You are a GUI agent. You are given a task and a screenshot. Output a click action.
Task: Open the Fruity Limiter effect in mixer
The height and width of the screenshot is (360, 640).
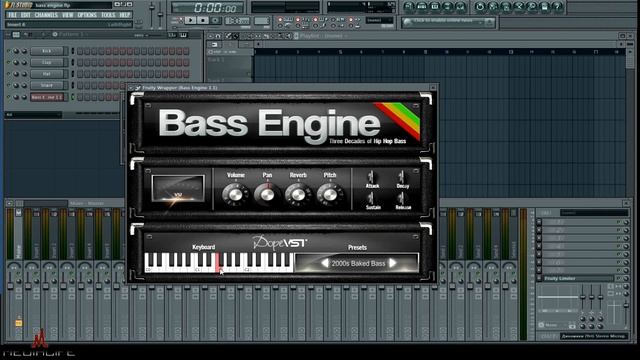pyautogui.click(x=577, y=278)
